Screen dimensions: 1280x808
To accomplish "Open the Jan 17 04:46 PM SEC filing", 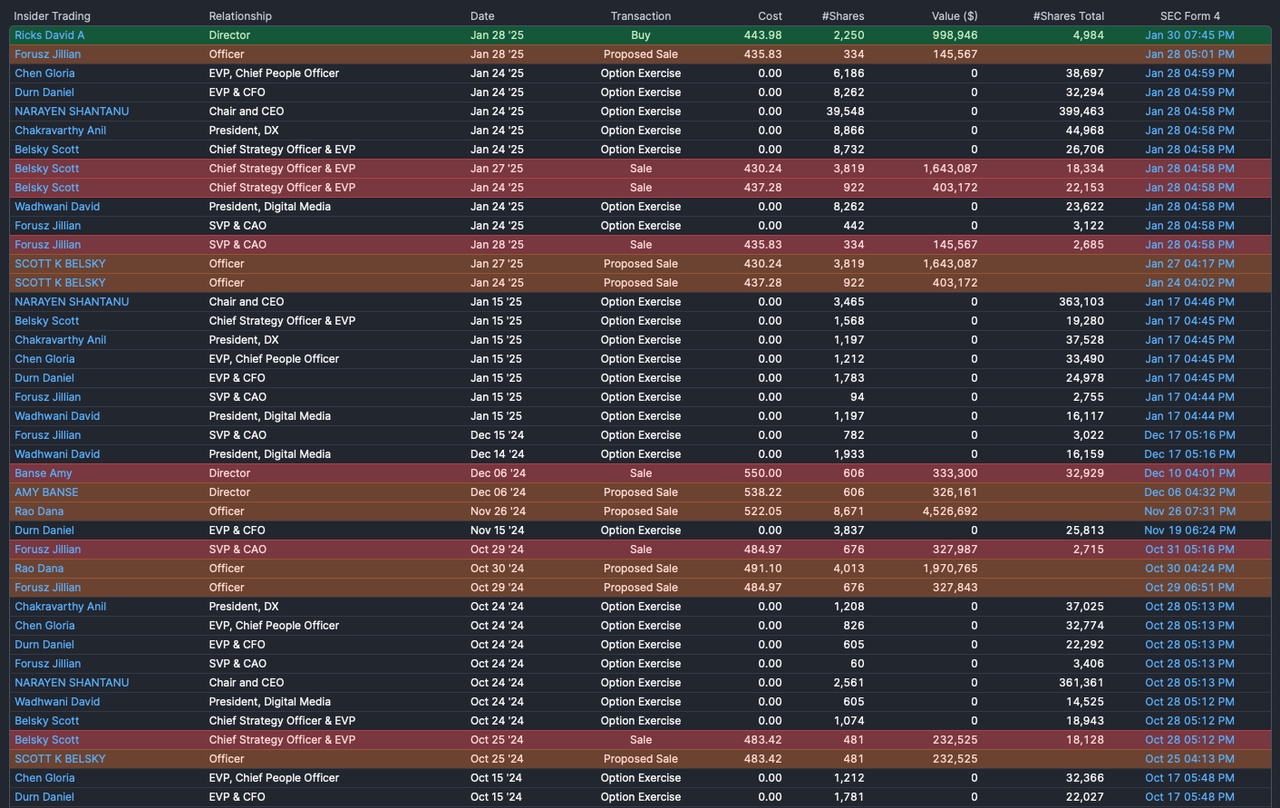I will click(1189, 301).
